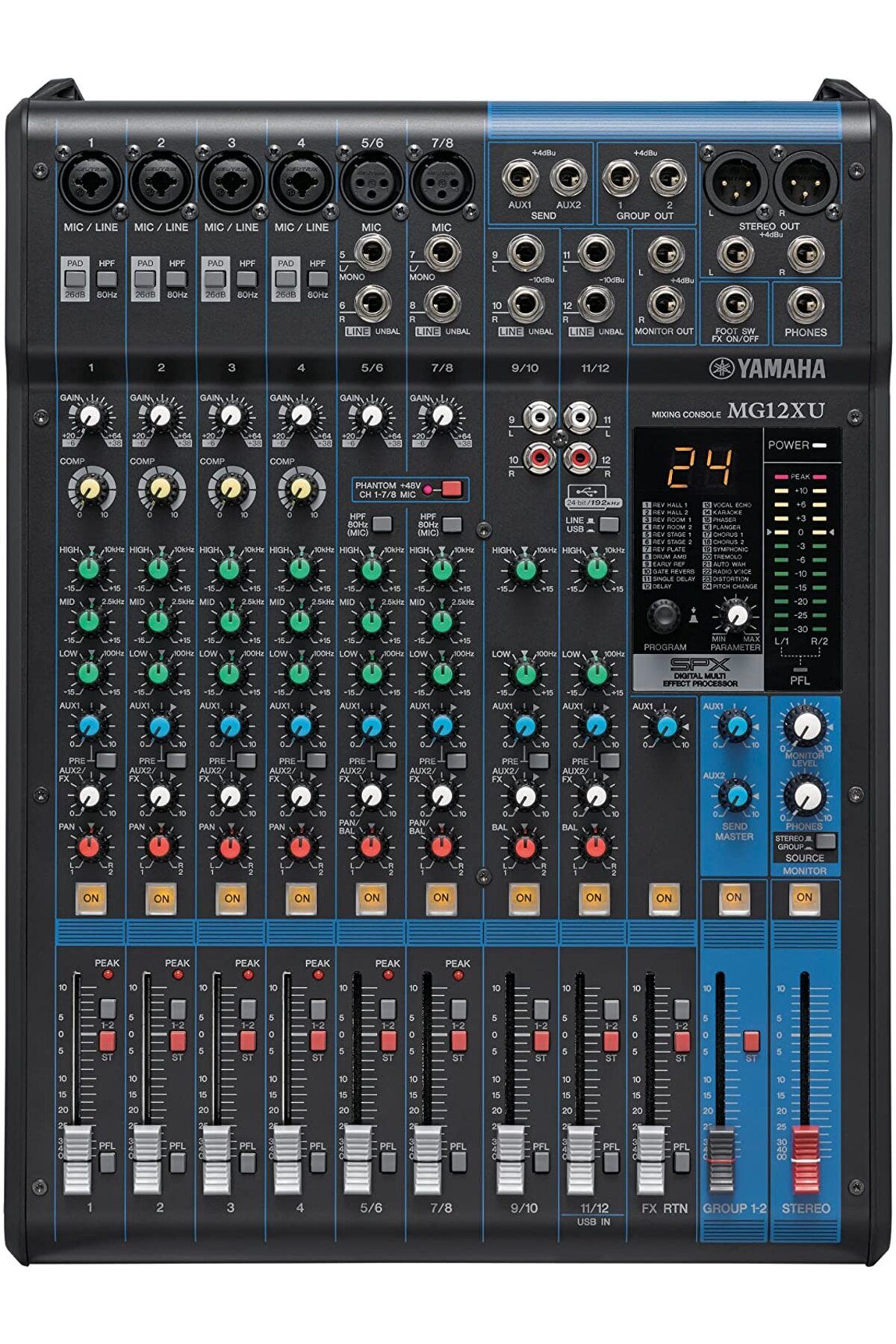Toggle the FX RTN ON button
896x1344 pixels.
(x=664, y=897)
